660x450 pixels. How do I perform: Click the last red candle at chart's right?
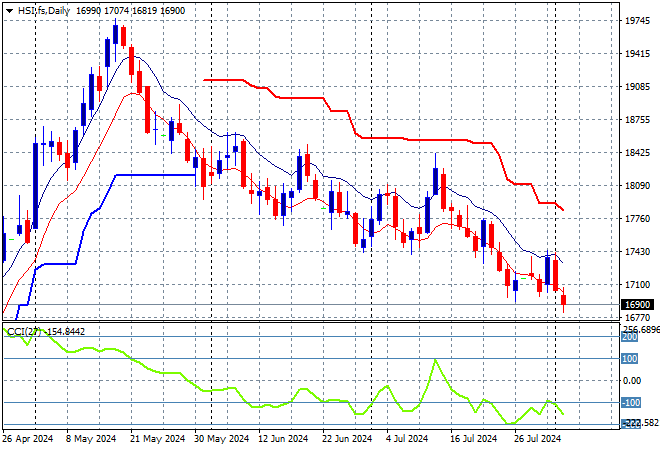point(564,300)
